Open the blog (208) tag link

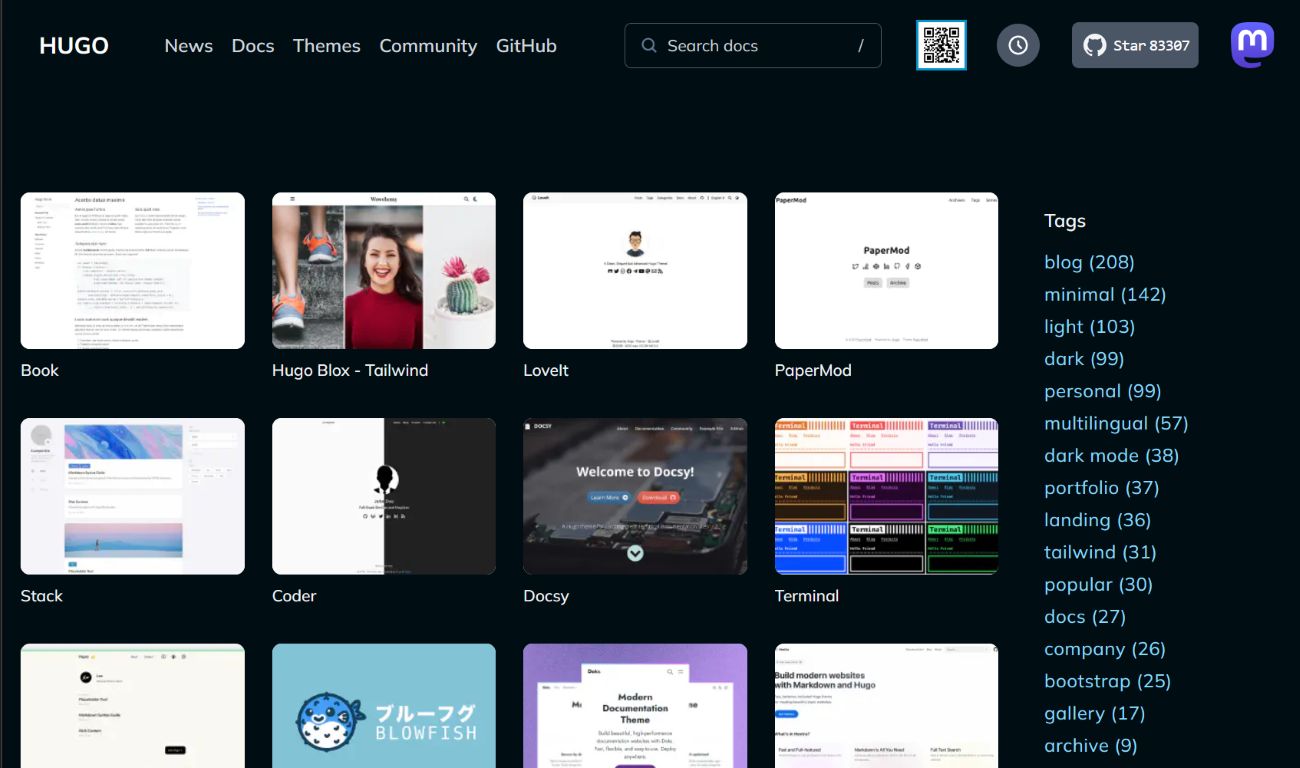tap(1089, 261)
